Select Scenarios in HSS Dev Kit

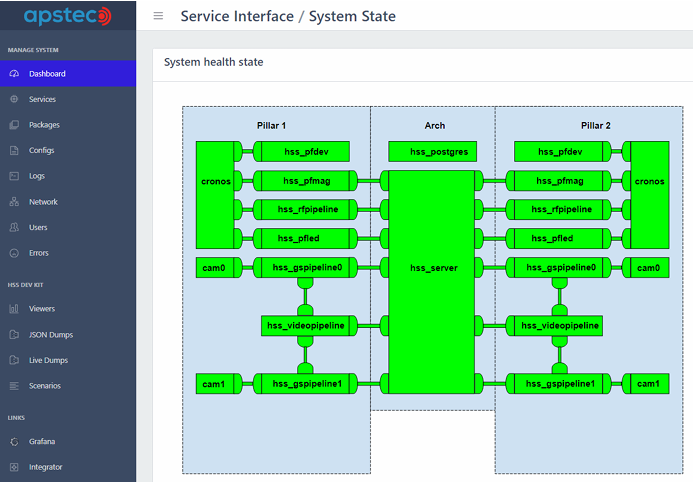45,386
